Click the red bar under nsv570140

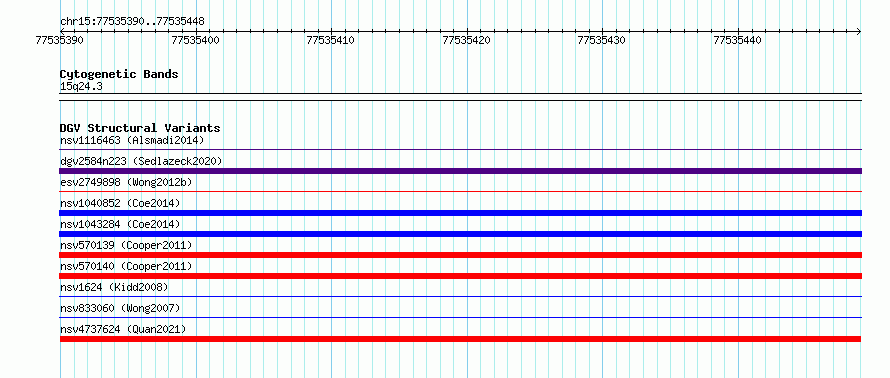460,276
